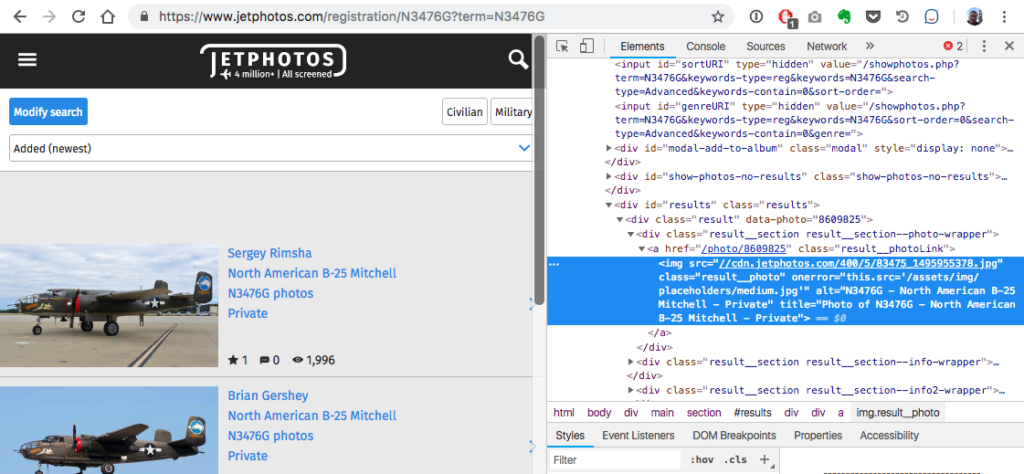Toggle the :hov element state button

coord(701,460)
